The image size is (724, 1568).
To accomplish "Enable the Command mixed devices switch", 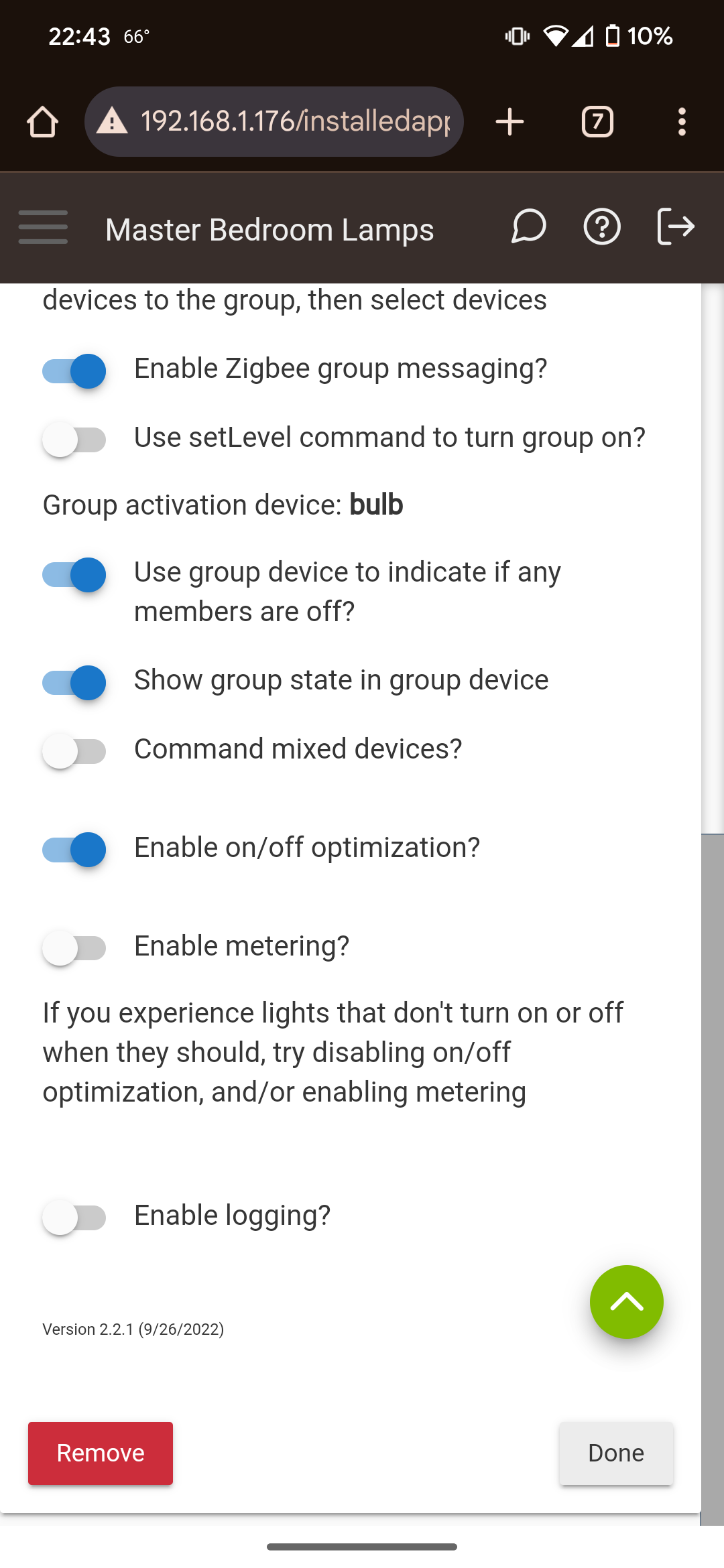I will tap(74, 751).
